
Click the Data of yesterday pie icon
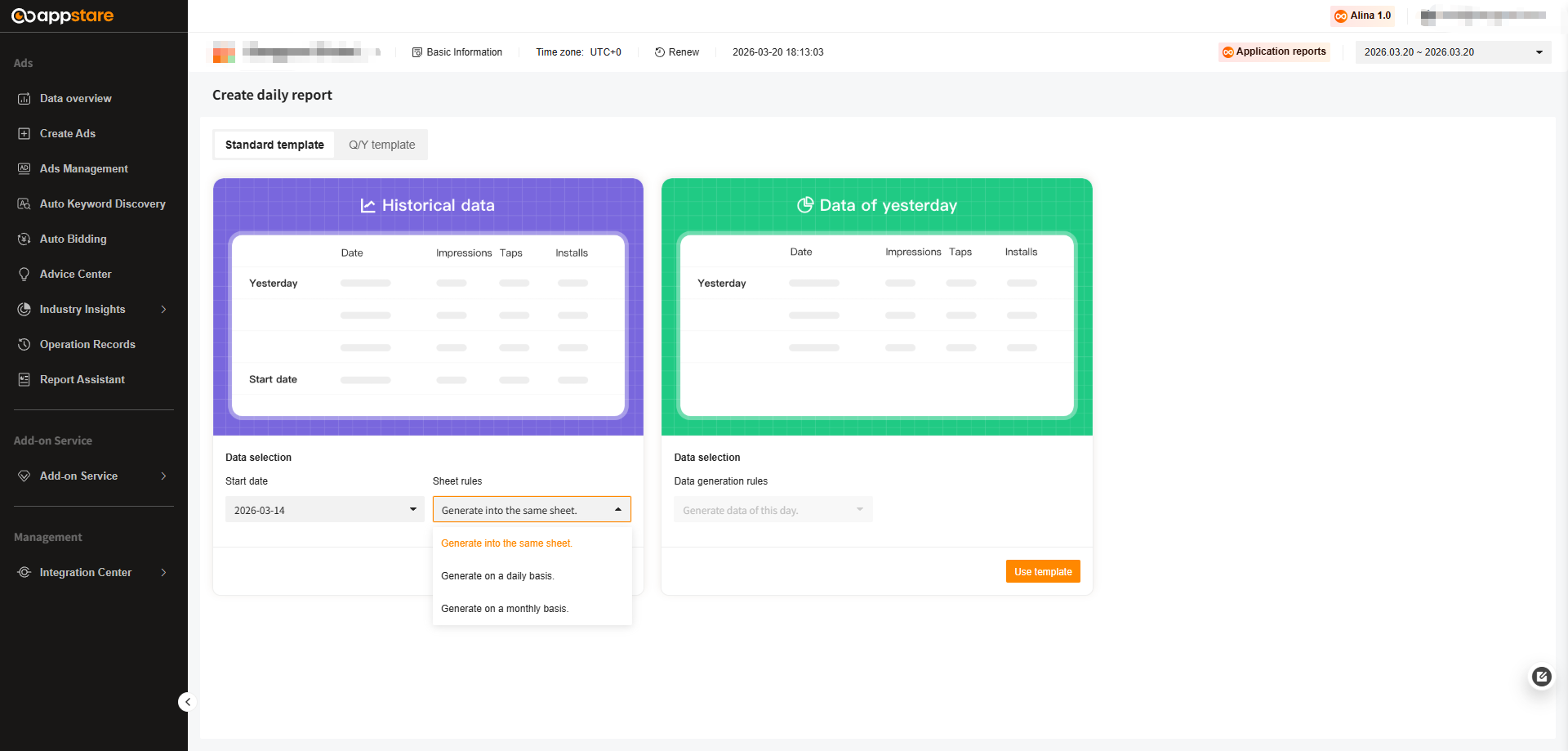click(x=805, y=205)
